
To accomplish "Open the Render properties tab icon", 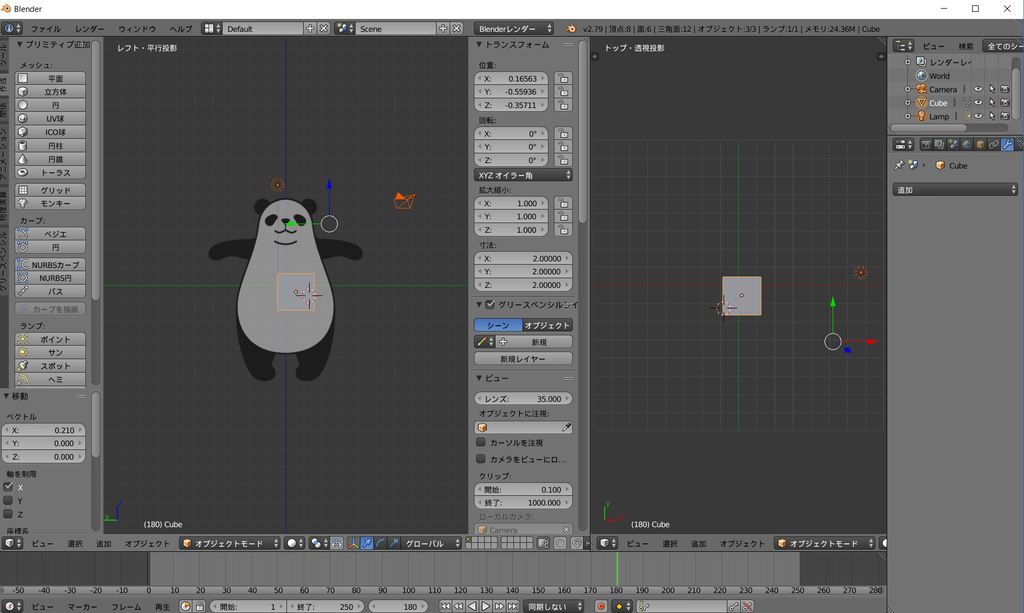I will coord(926,145).
